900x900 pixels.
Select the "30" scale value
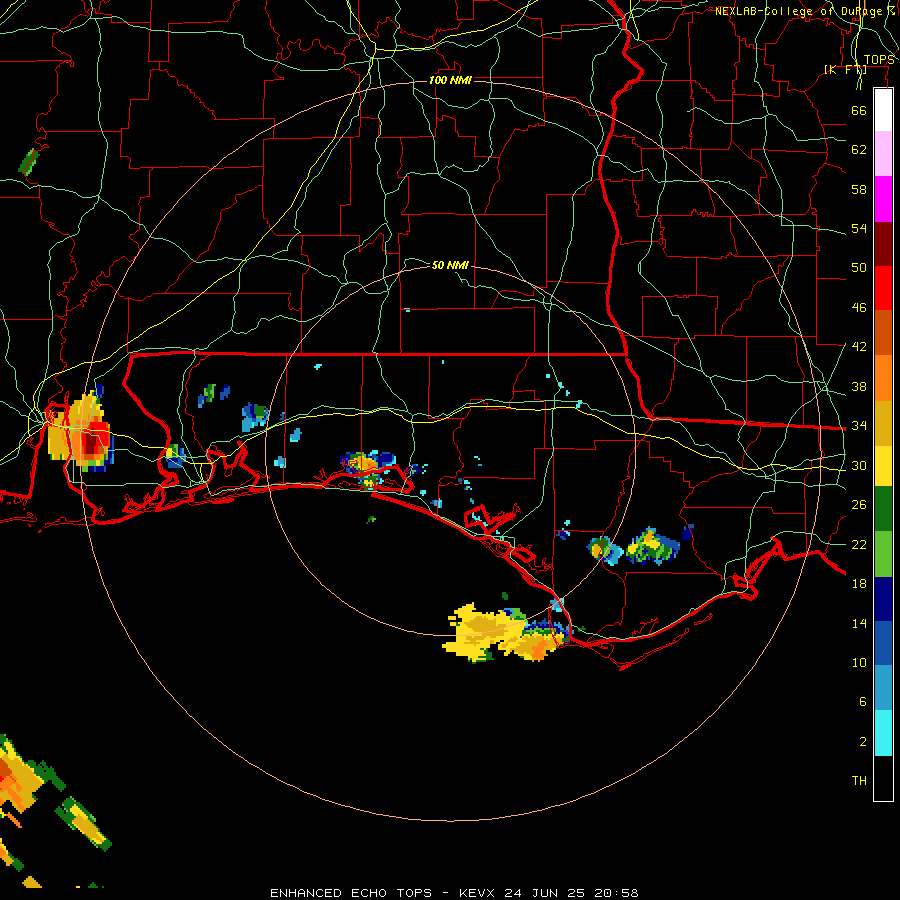click(x=859, y=465)
